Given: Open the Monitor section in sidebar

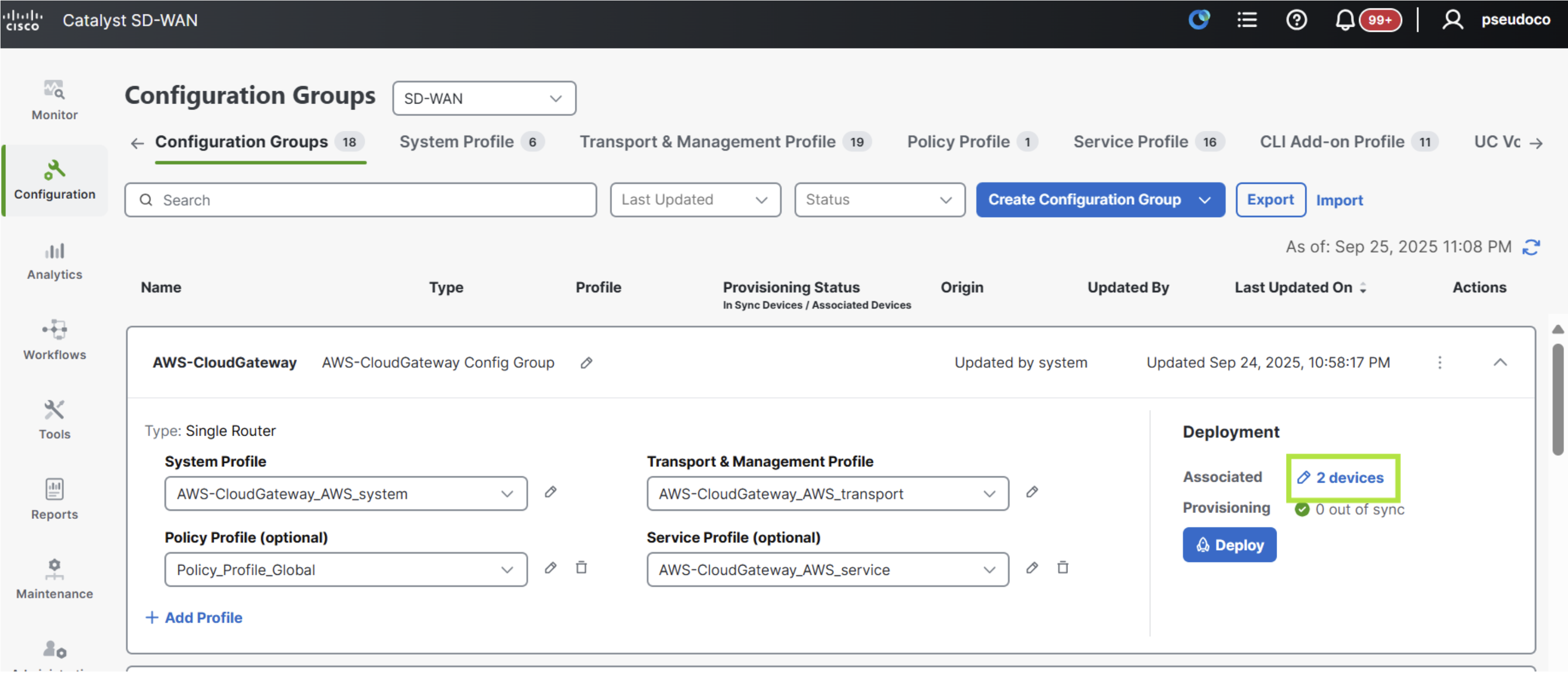Looking at the screenshot, I should (54, 101).
